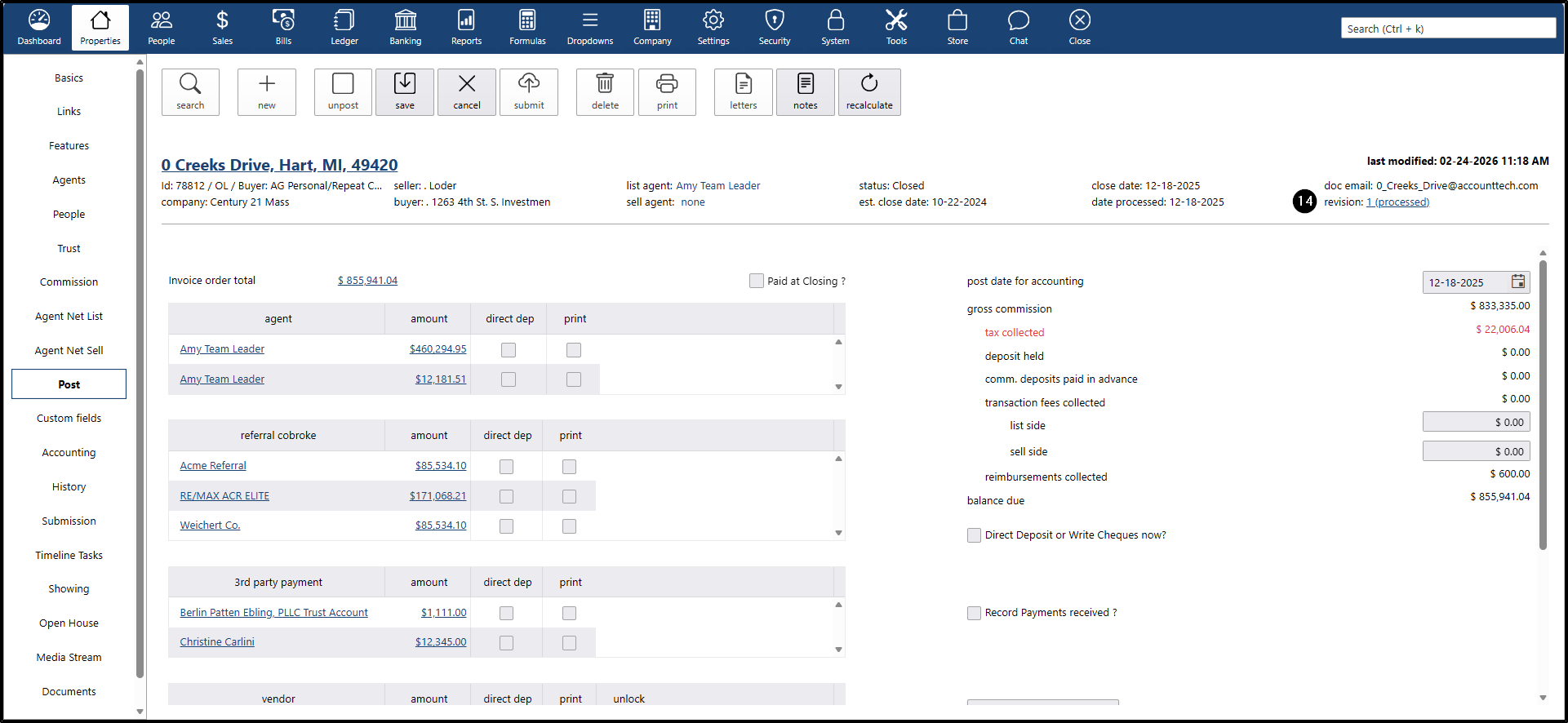Switch to the Commission sidebar tab

click(x=69, y=282)
